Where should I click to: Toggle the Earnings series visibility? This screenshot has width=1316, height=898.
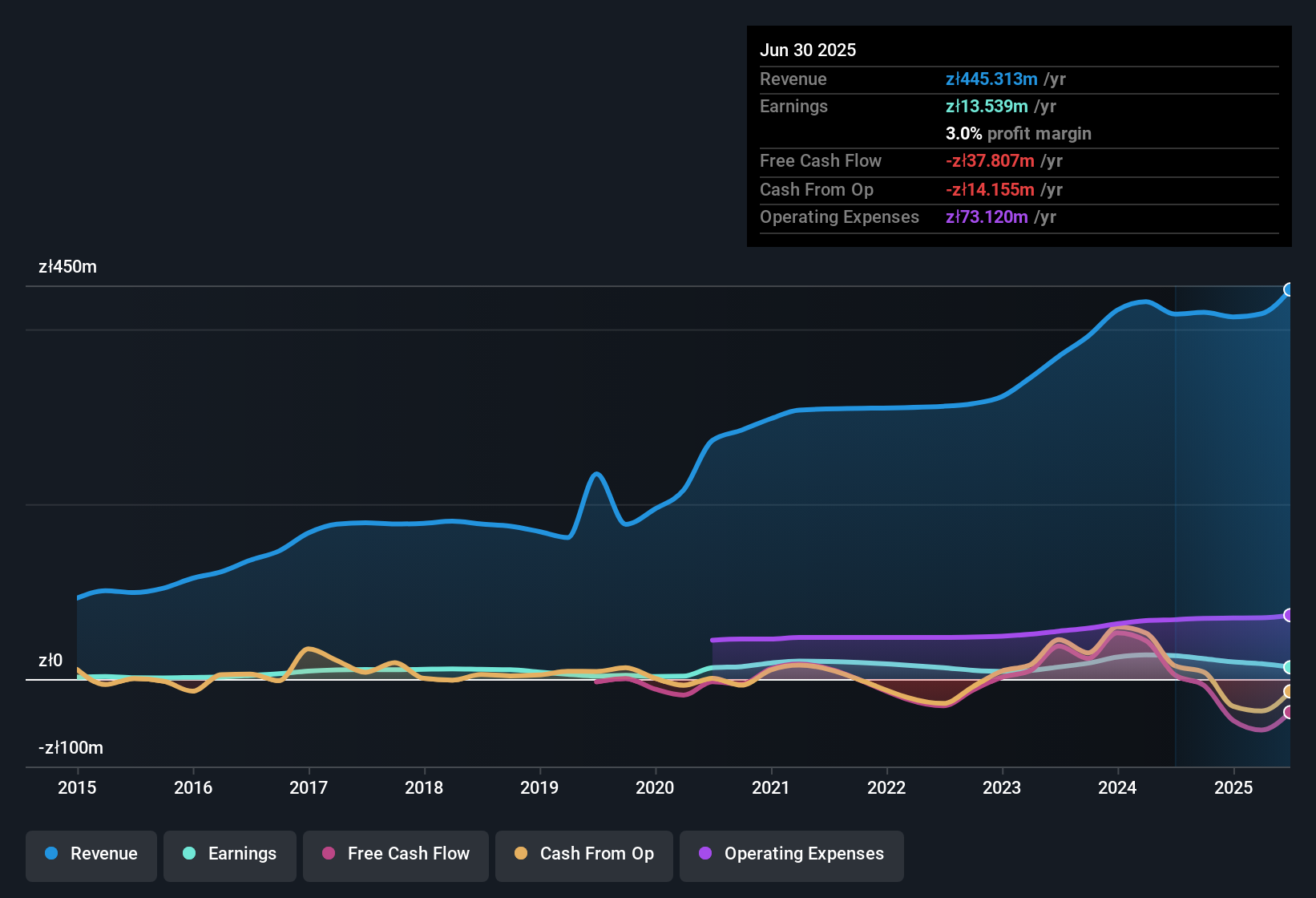[x=230, y=854]
